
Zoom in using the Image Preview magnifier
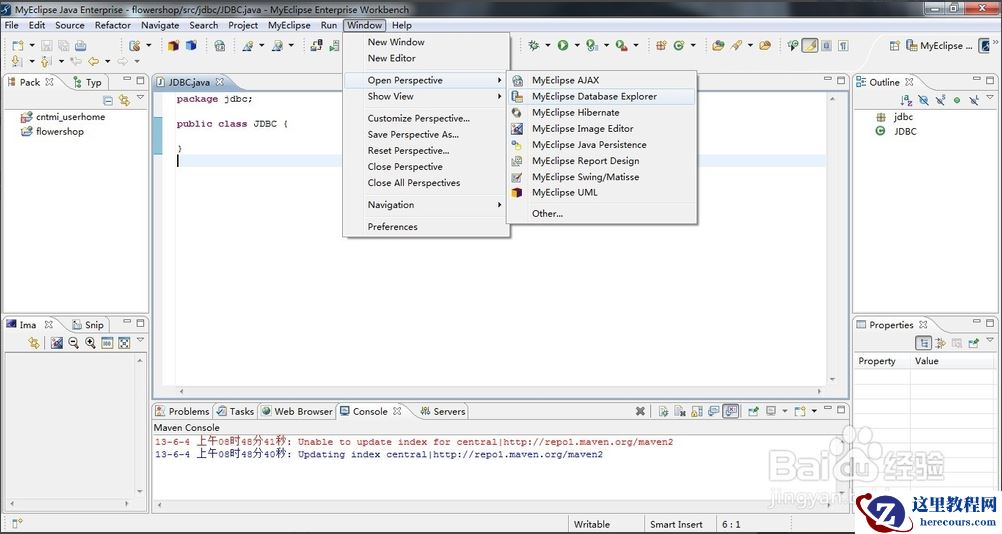tap(90, 343)
